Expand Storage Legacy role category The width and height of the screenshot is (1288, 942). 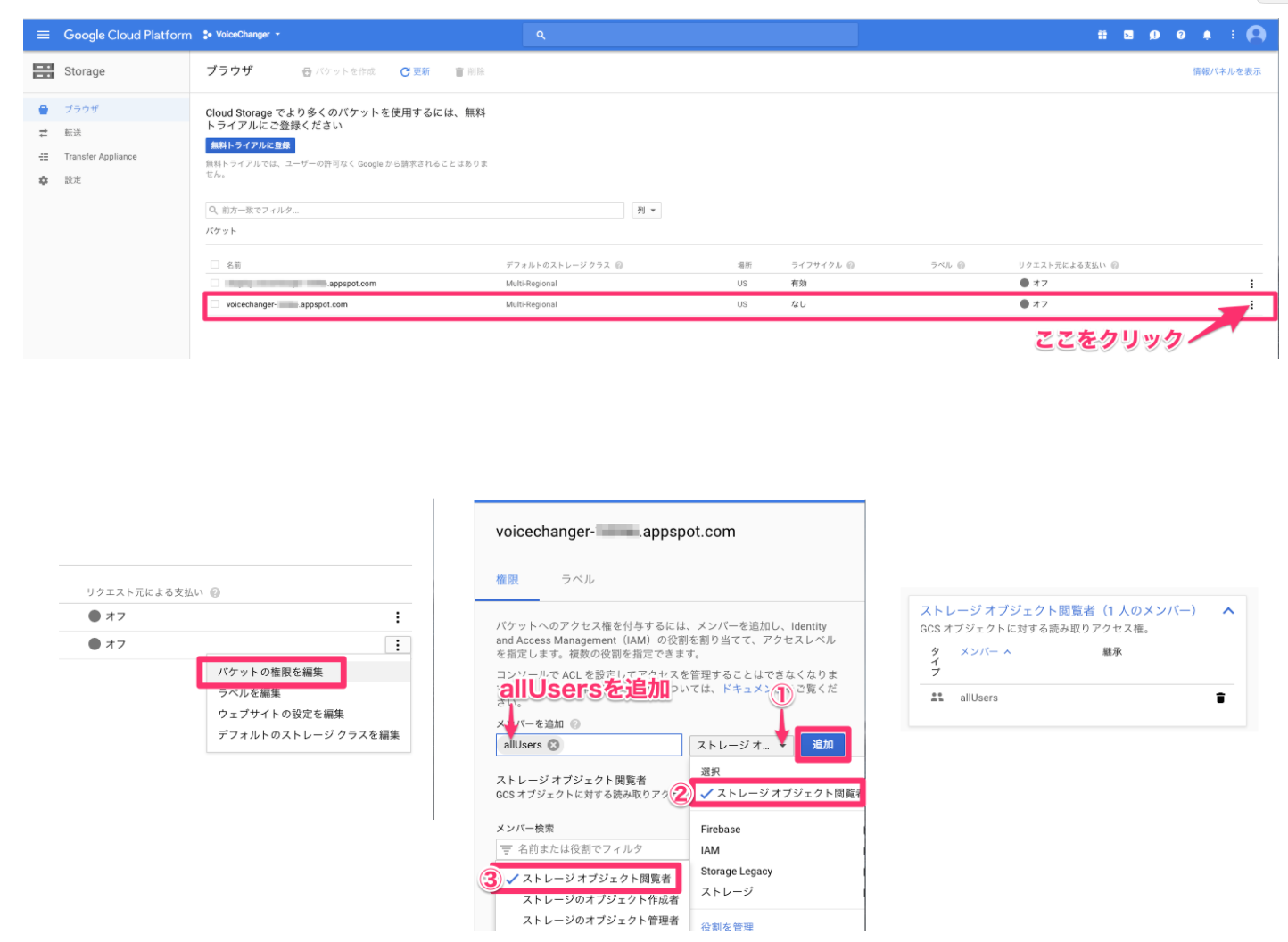pos(737,872)
